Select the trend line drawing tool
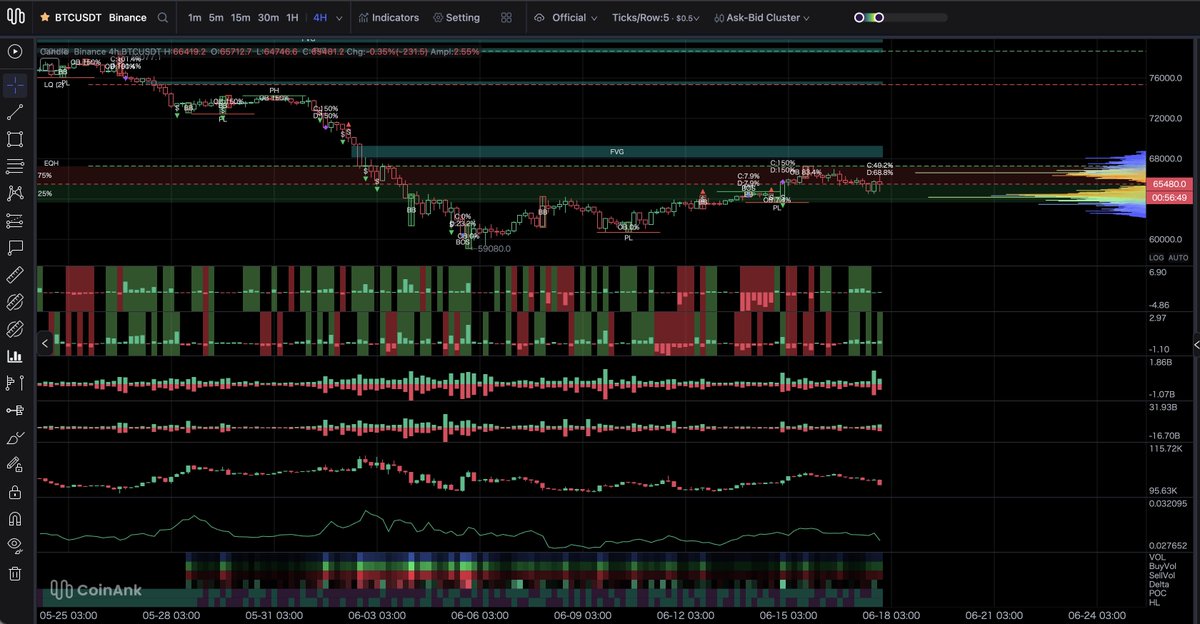The image size is (1200, 624). point(15,112)
